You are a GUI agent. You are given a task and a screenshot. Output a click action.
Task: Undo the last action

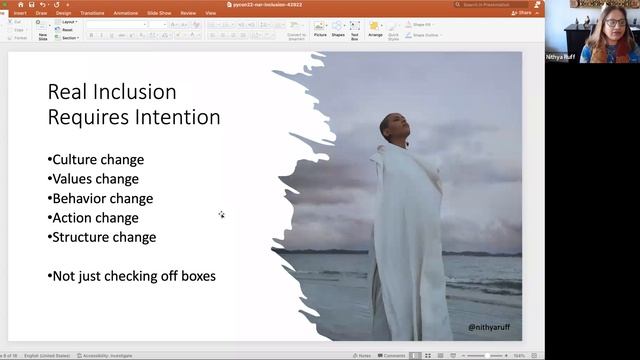pyautogui.click(x=43, y=4)
